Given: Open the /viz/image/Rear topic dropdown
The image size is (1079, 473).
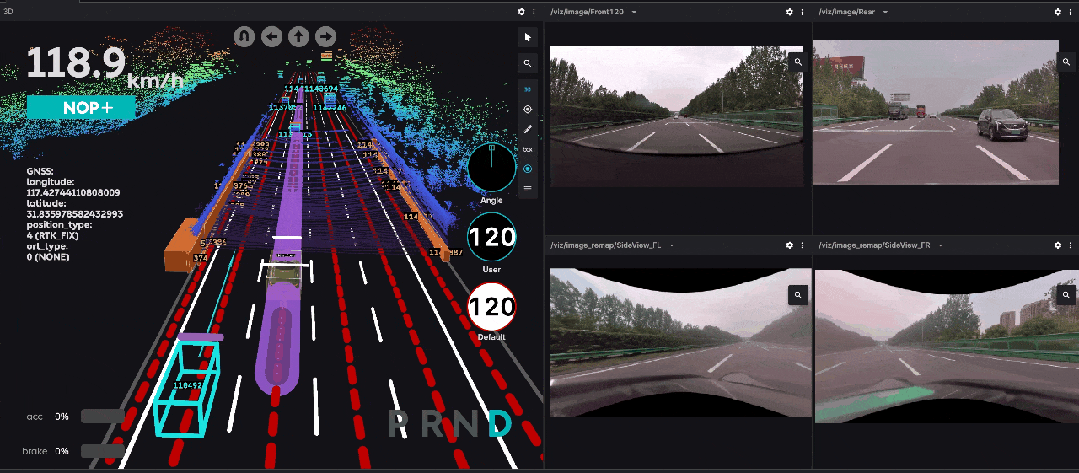Looking at the screenshot, I should point(884,12).
